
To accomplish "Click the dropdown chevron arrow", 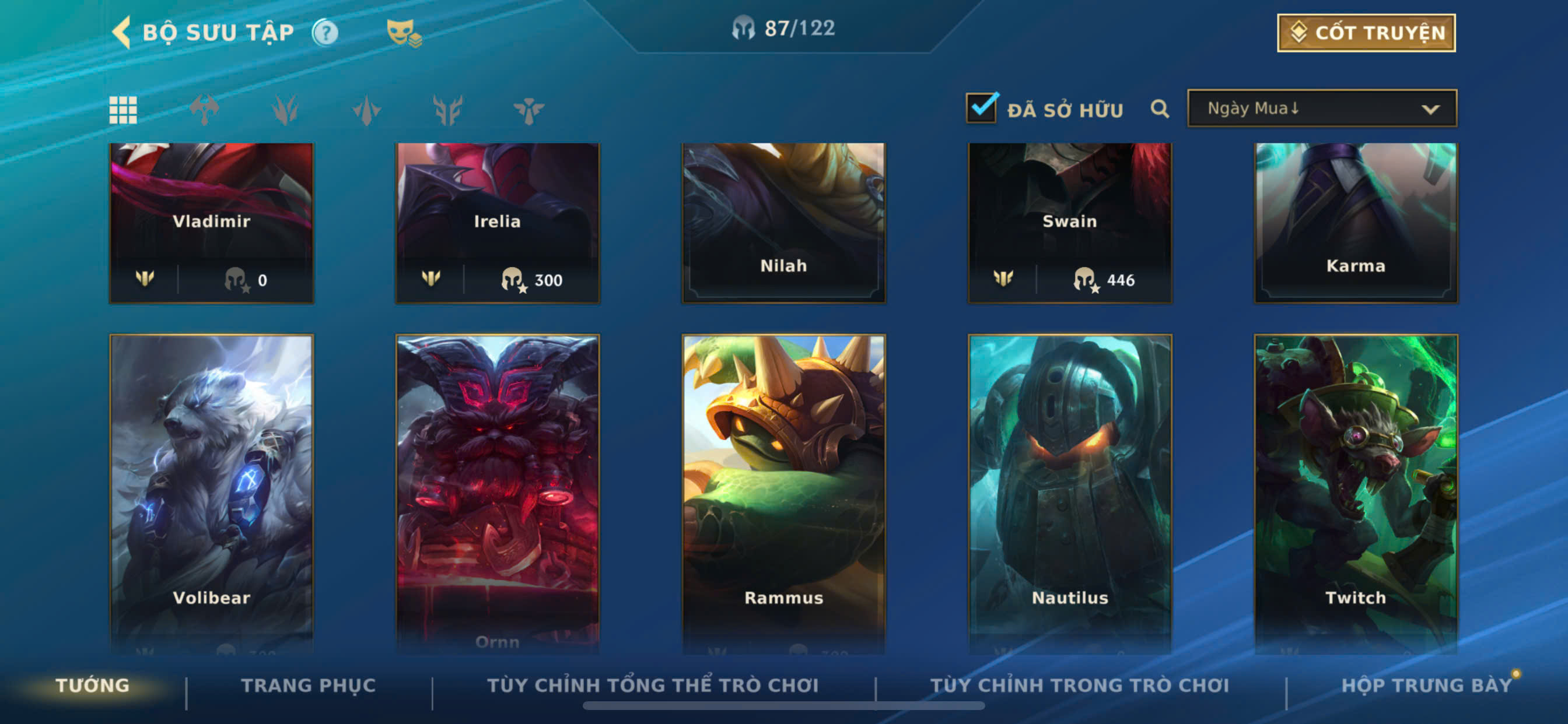I will click(x=1430, y=110).
